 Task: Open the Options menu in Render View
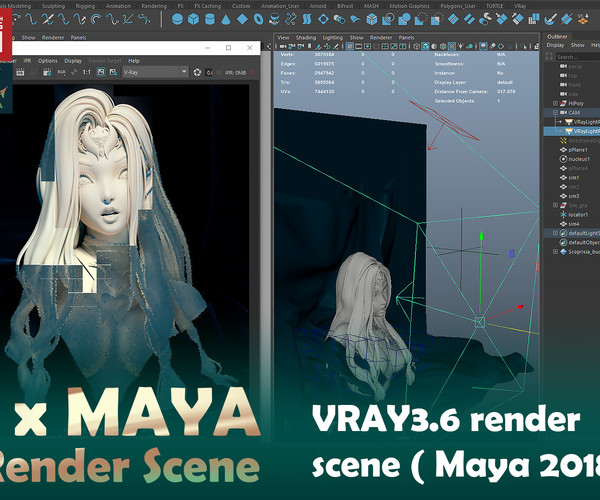coord(47,61)
